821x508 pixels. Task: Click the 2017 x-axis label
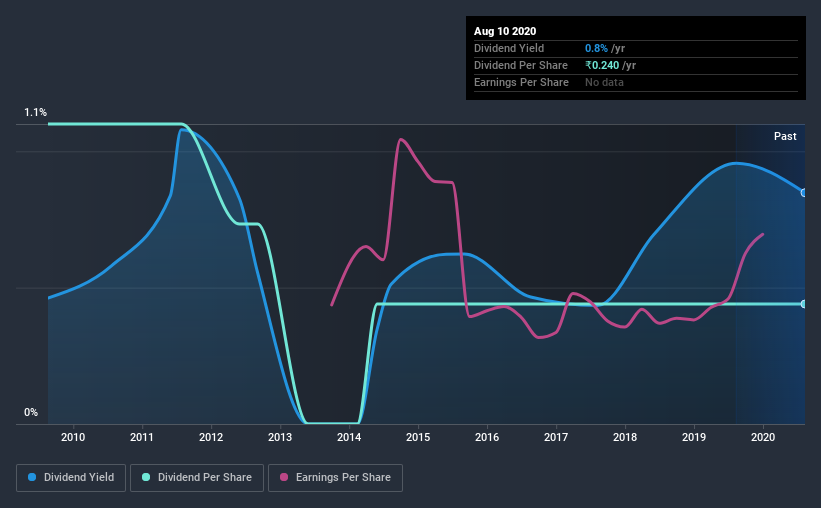pyautogui.click(x=556, y=437)
